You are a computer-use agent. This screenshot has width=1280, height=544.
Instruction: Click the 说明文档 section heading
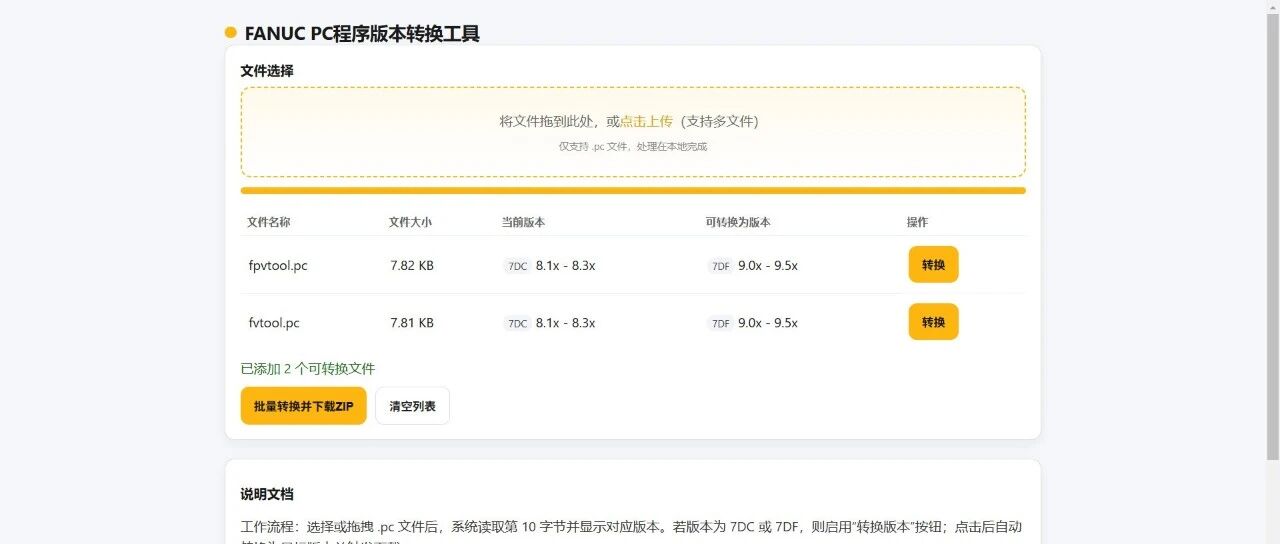click(x=267, y=494)
